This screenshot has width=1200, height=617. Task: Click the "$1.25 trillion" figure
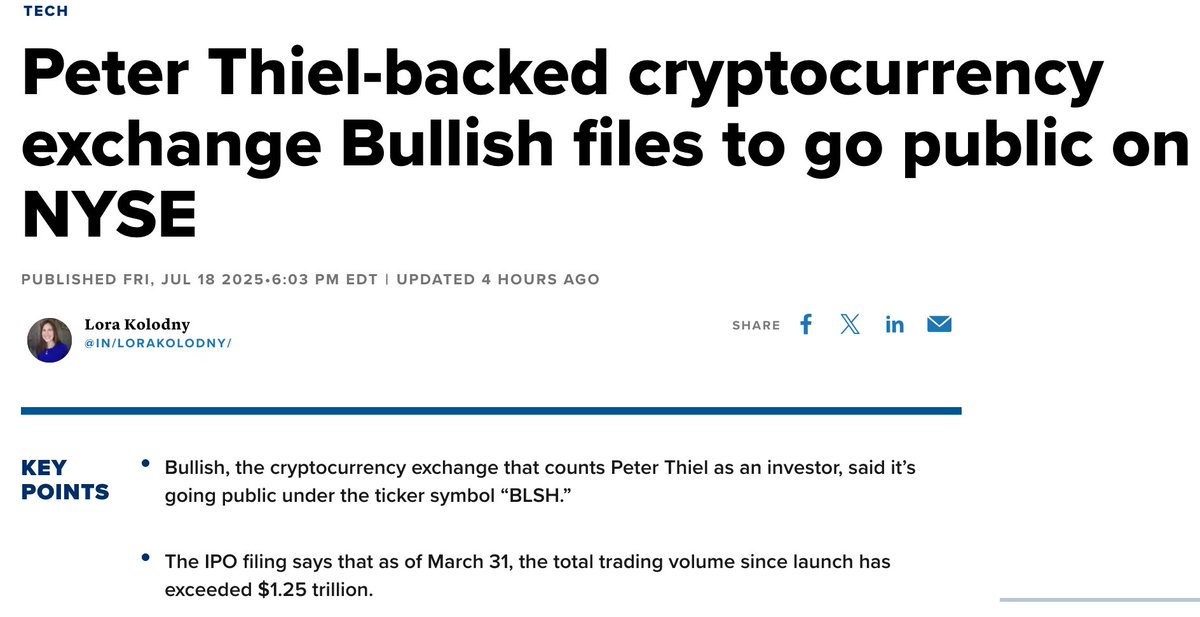tap(313, 590)
